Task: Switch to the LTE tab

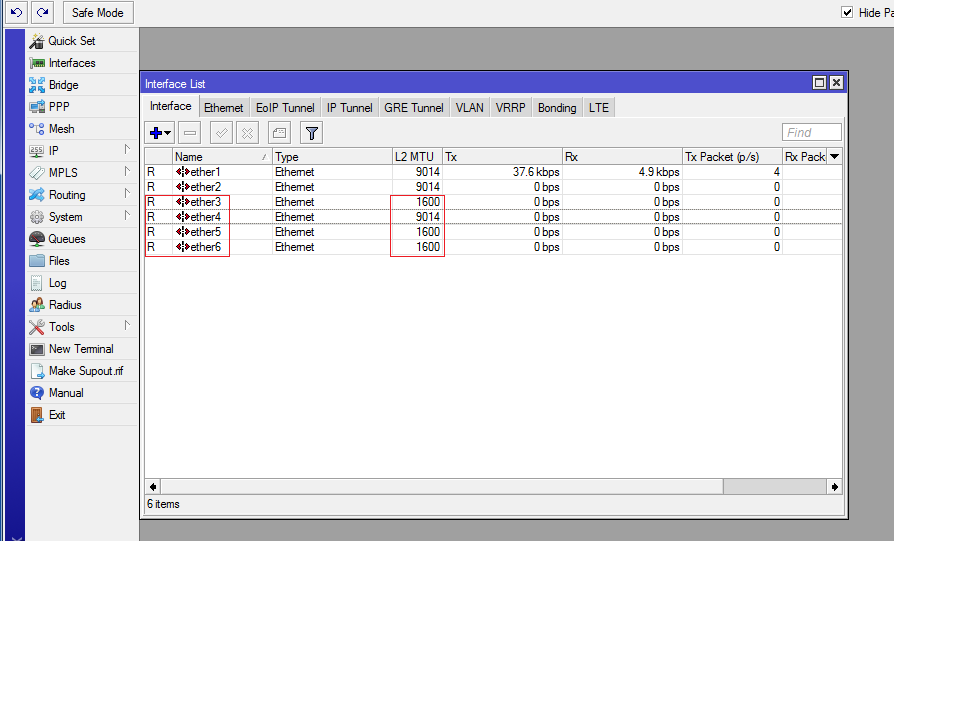Action: pos(599,108)
